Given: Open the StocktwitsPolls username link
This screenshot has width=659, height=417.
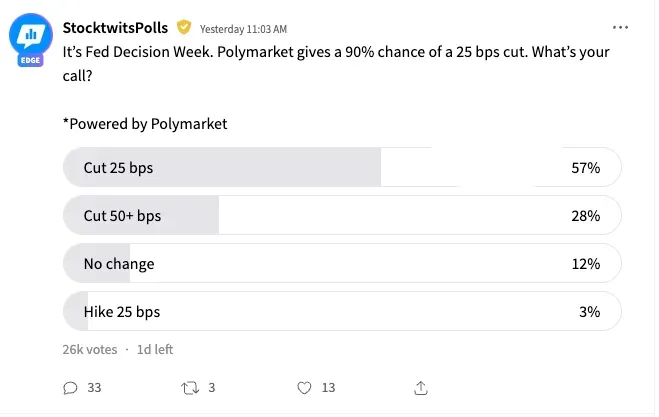Looking at the screenshot, I should point(115,28).
